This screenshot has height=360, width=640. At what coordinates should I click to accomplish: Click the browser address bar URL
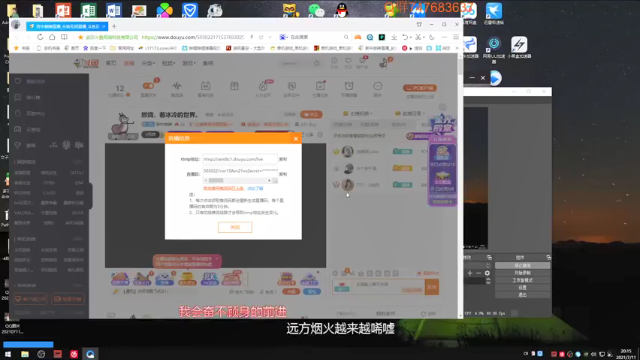pos(193,37)
